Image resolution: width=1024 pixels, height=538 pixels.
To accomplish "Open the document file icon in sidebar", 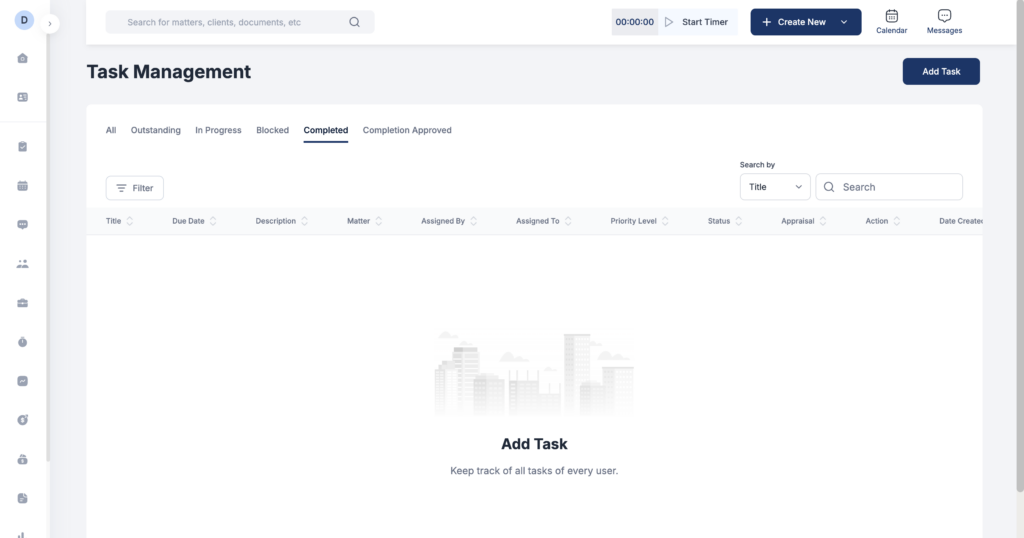I will click(x=23, y=499).
